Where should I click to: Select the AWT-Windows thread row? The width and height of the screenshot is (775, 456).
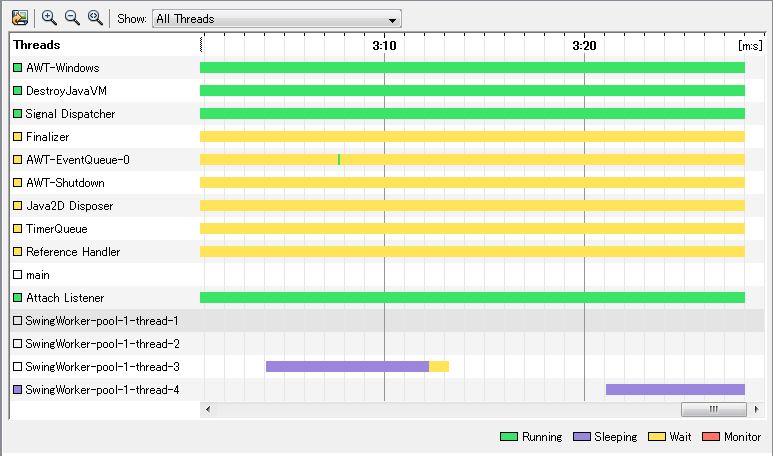62,68
